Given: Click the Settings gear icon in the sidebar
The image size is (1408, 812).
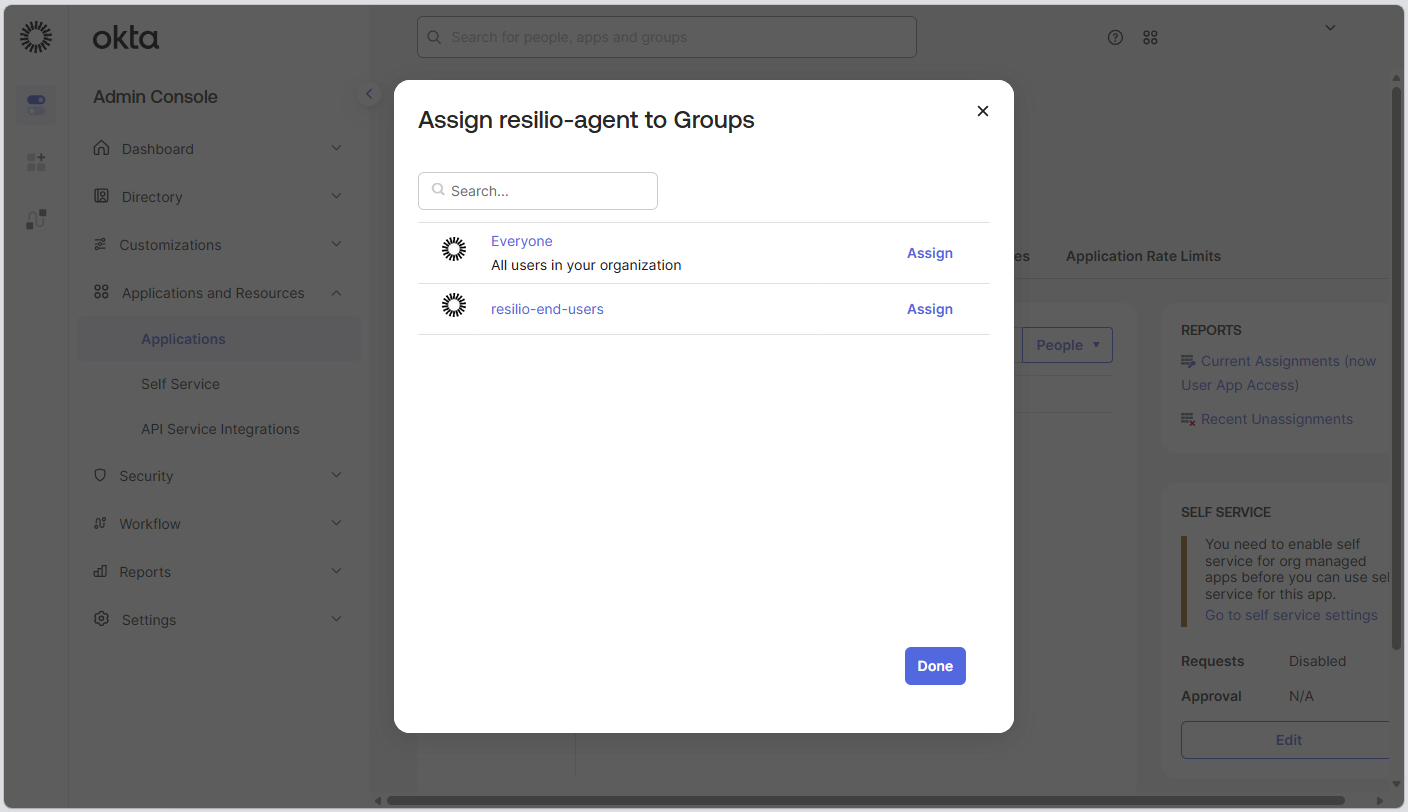Looking at the screenshot, I should click(x=101, y=619).
